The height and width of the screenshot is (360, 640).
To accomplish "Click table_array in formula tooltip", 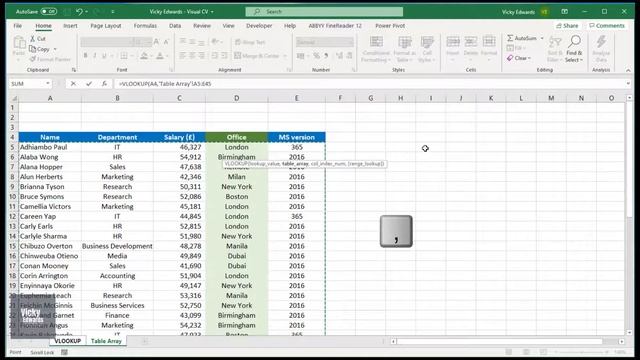I will (295, 164).
